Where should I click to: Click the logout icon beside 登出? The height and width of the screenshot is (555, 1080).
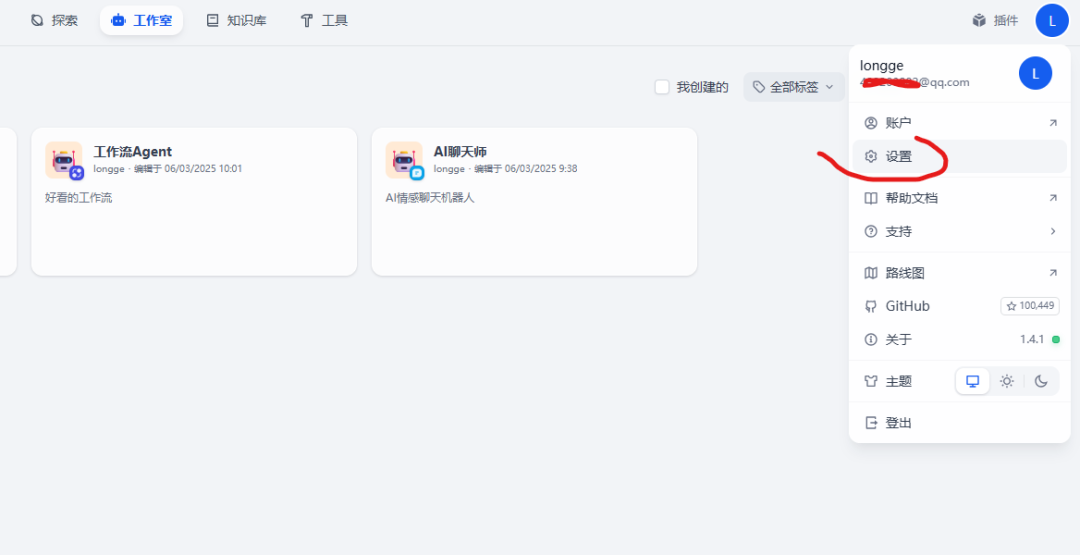[x=871, y=423]
